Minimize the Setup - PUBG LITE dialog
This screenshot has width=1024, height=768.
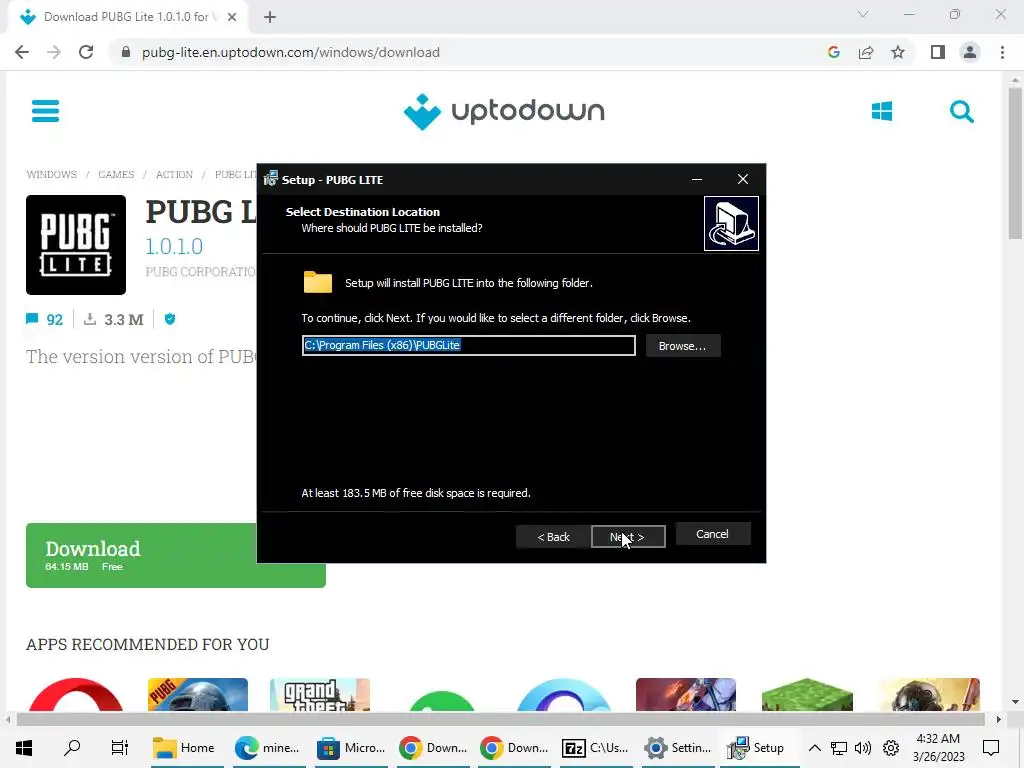pos(697,179)
